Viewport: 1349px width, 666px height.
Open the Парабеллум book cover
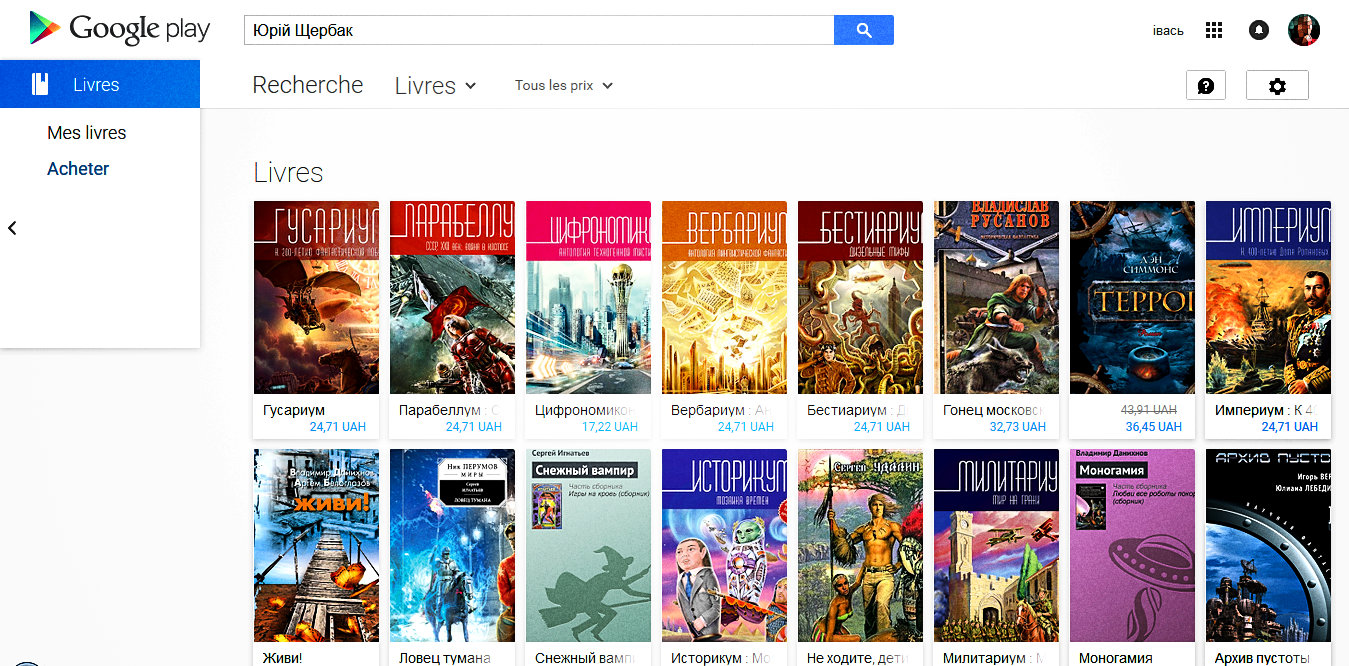452,297
